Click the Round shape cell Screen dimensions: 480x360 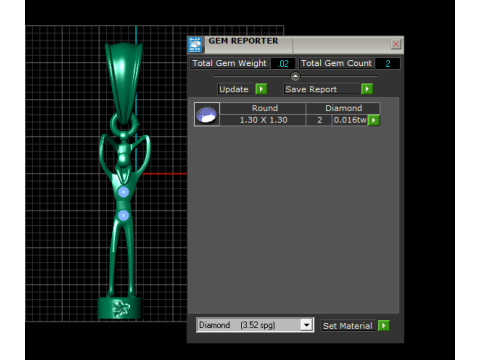(x=263, y=108)
